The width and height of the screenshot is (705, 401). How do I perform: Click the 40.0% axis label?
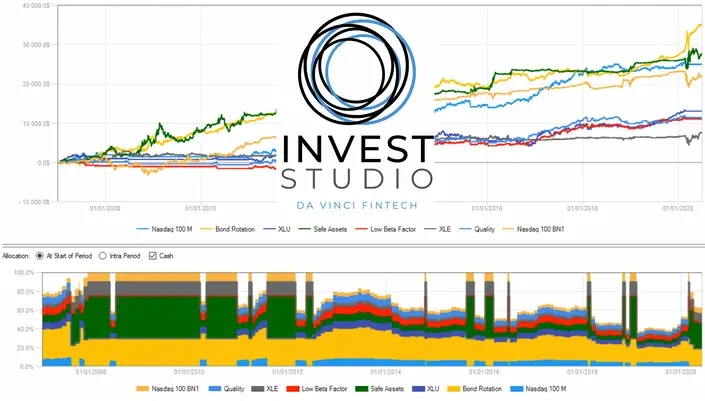coord(26,330)
